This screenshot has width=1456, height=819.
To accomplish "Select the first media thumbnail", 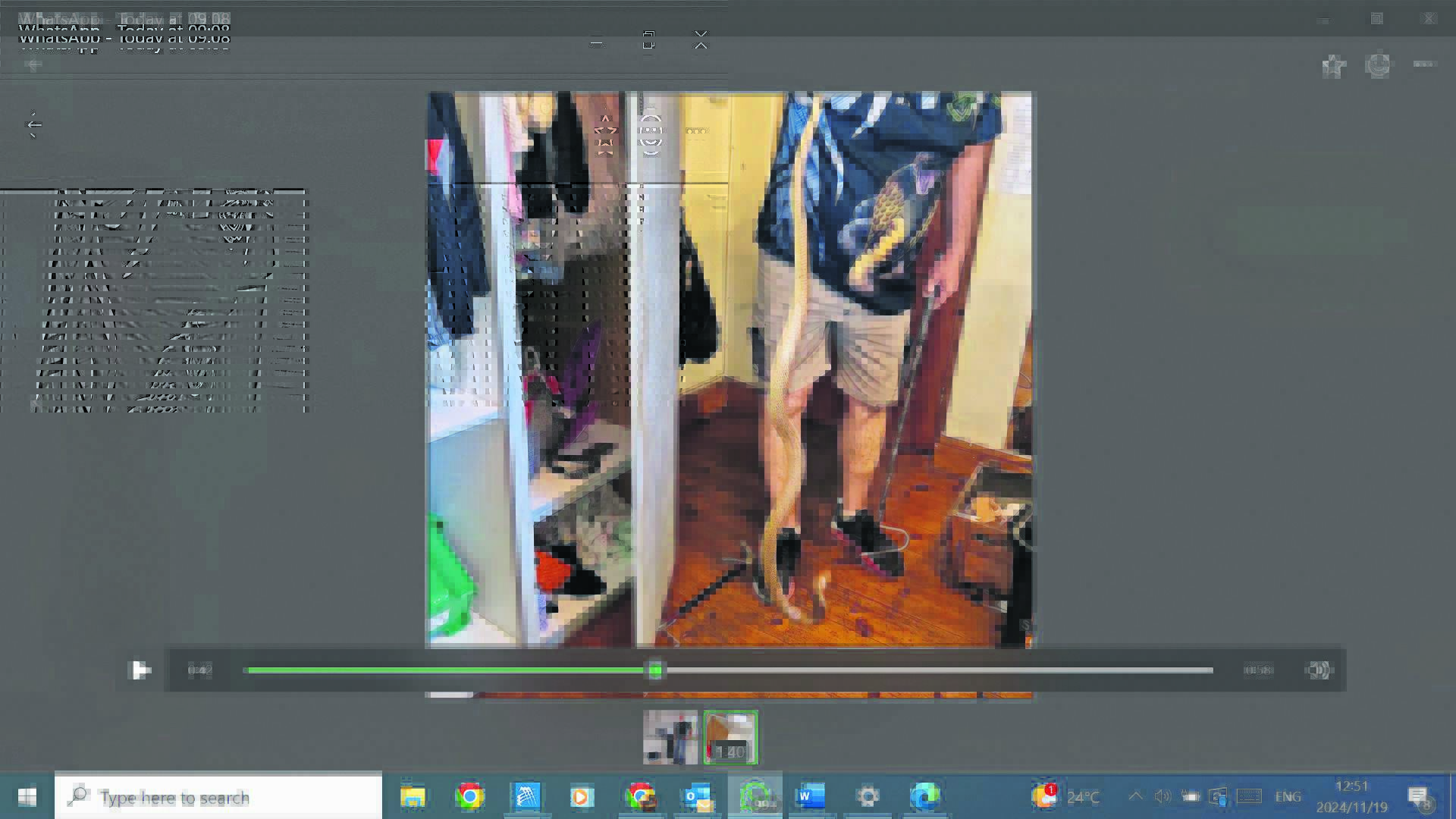I will (670, 737).
